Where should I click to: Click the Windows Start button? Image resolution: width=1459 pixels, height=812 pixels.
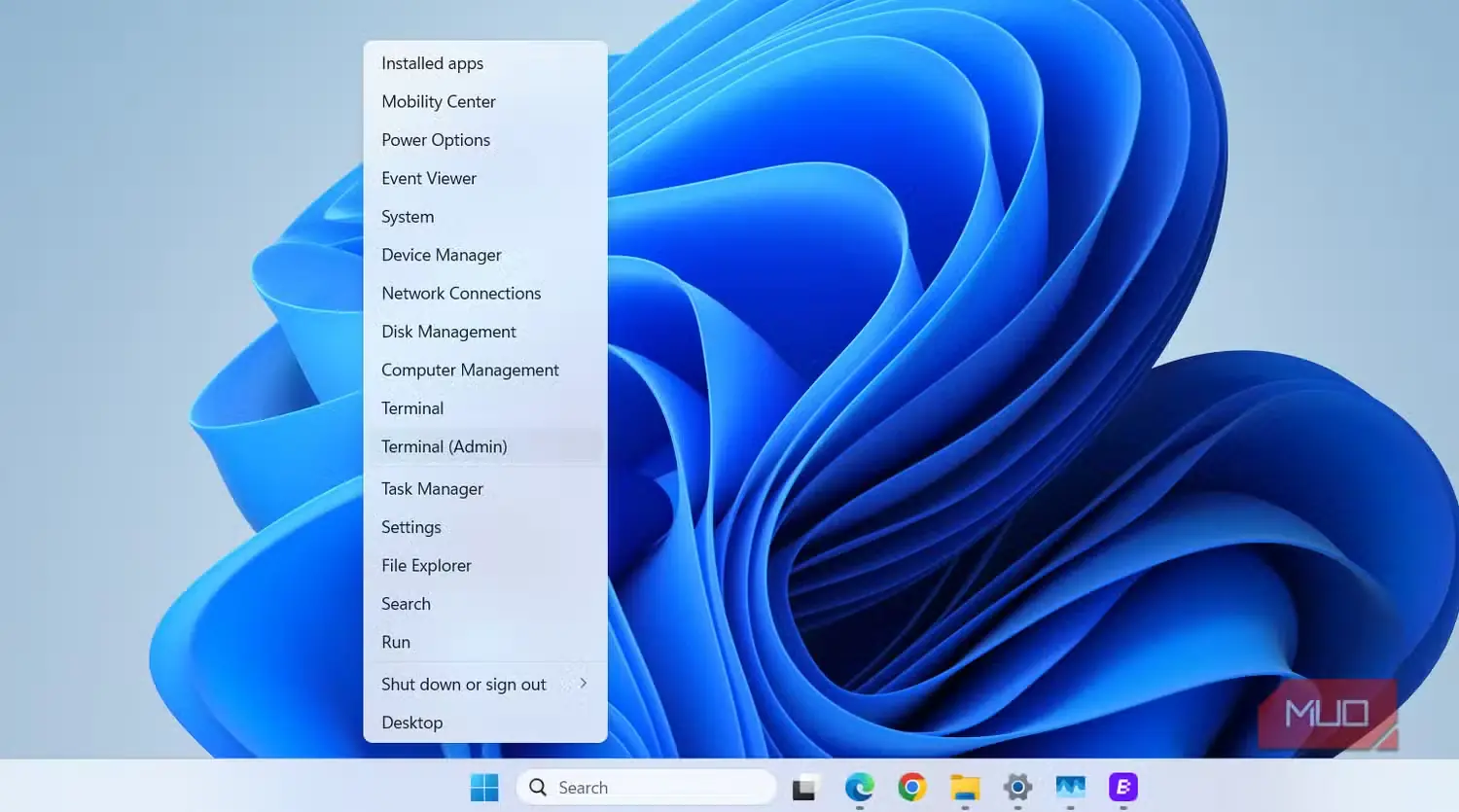(x=483, y=787)
